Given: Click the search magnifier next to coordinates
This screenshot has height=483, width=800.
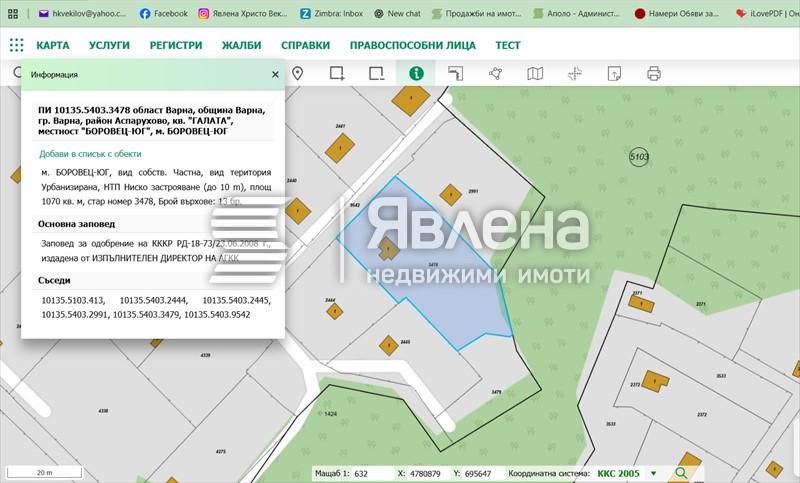Looking at the screenshot, I should [681, 473].
